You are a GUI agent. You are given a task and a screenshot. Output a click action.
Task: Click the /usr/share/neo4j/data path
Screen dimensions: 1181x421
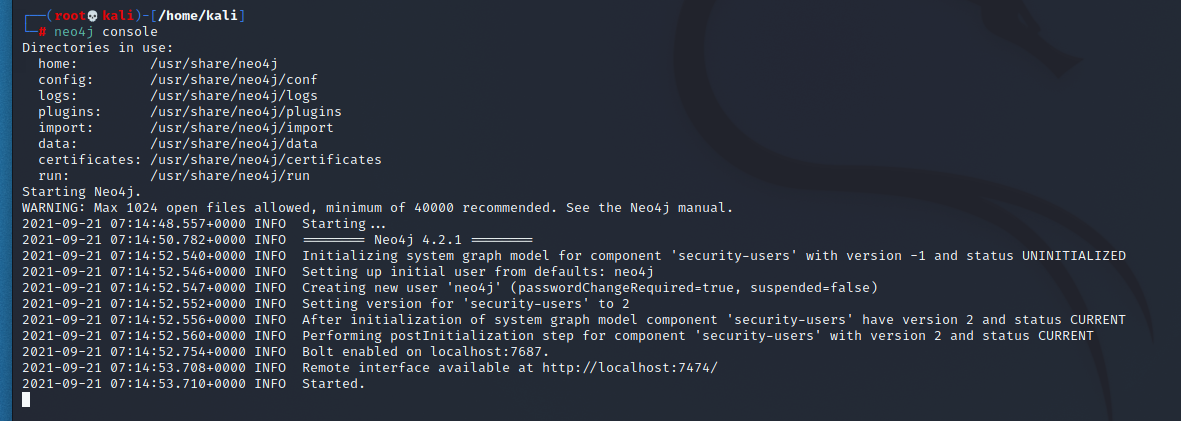click(233, 144)
